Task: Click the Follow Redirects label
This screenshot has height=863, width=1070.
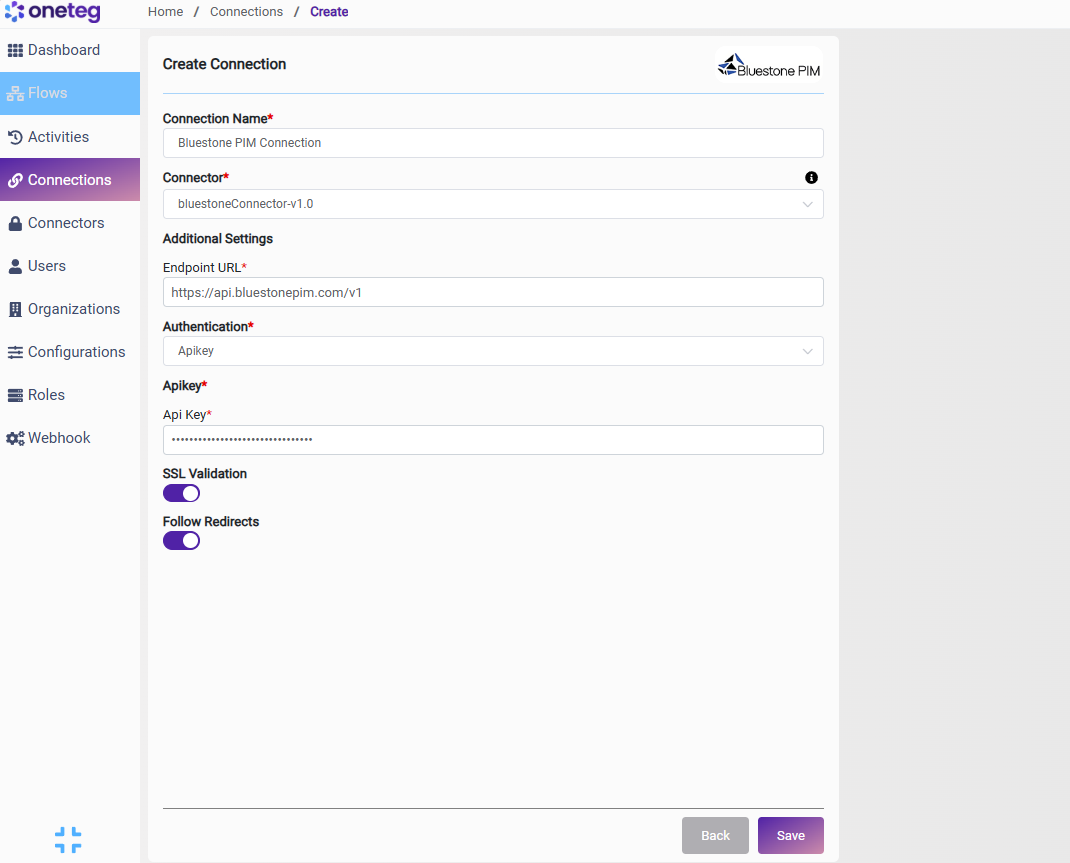Action: coord(211,521)
